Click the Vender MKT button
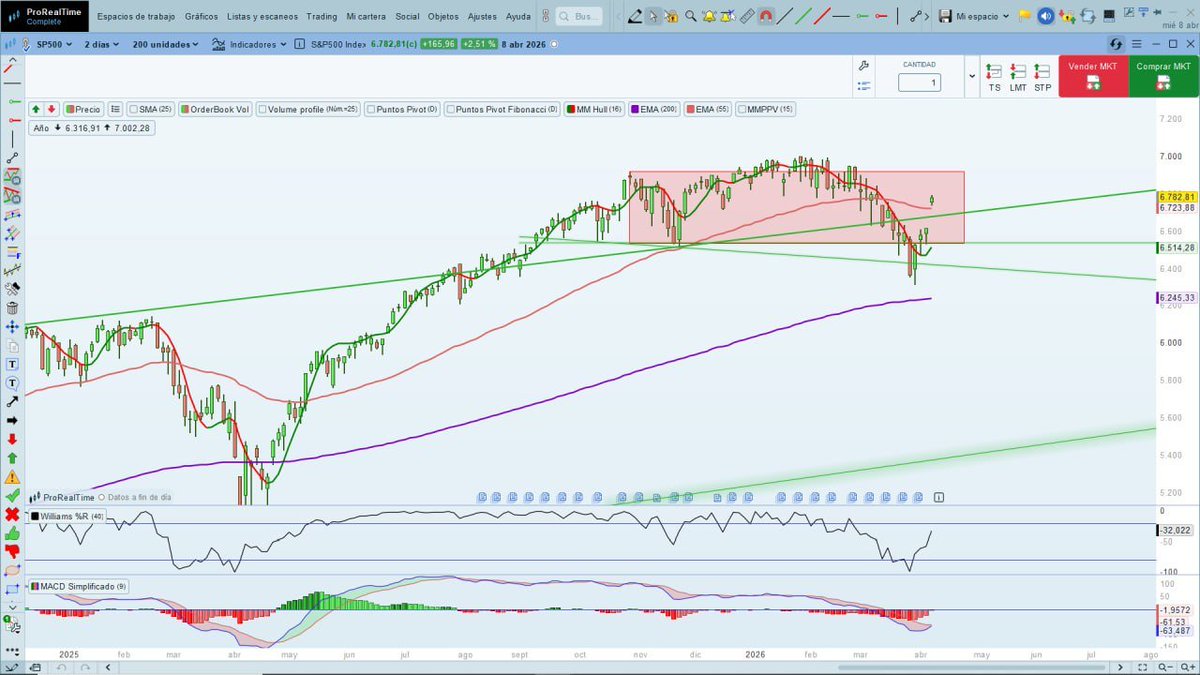Screen dimensions: 1200x675 click(1092, 76)
